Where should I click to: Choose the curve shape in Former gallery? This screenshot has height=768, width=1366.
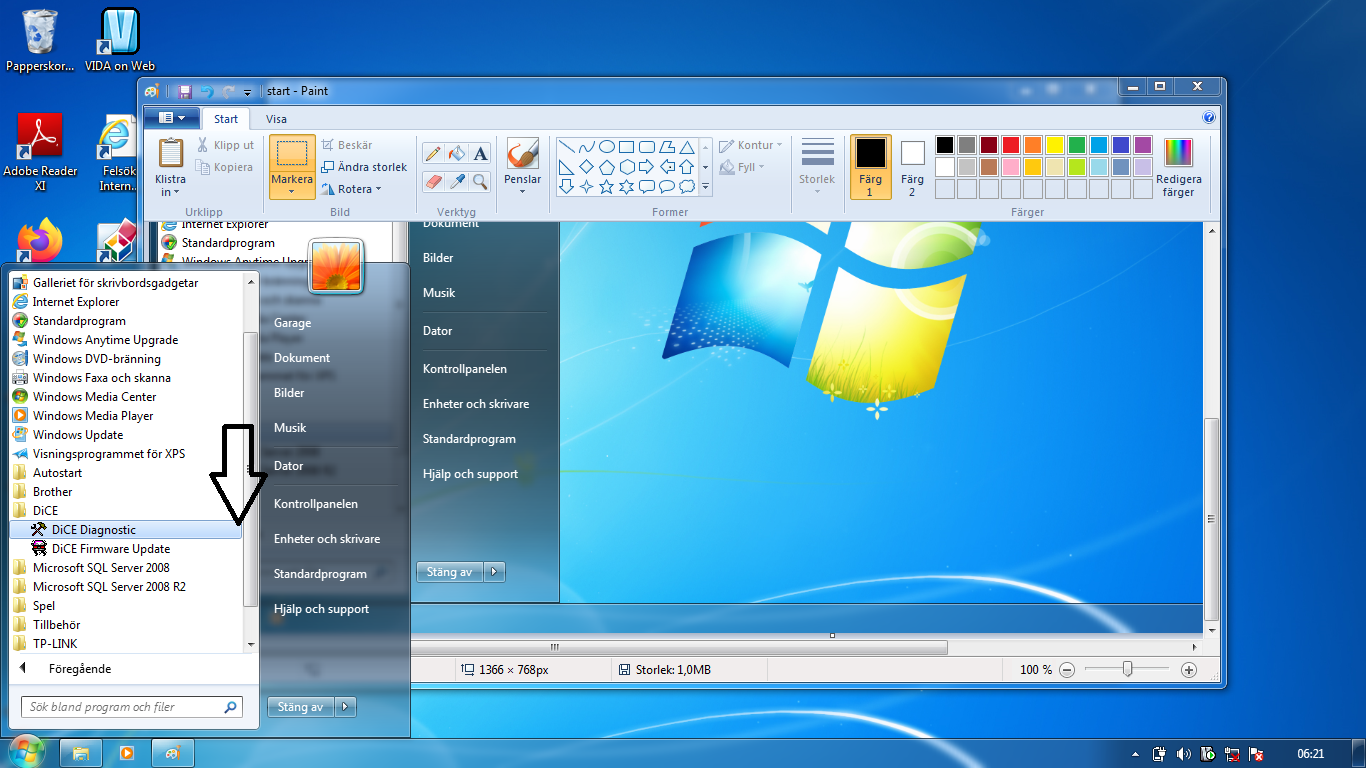tap(587, 146)
